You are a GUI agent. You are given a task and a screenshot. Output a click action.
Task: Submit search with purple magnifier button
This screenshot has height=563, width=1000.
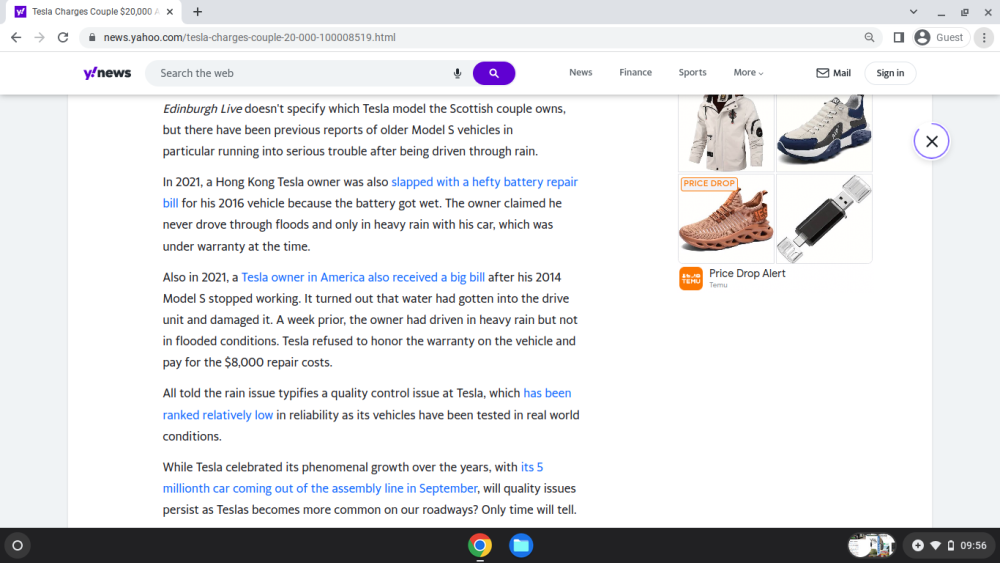(494, 73)
